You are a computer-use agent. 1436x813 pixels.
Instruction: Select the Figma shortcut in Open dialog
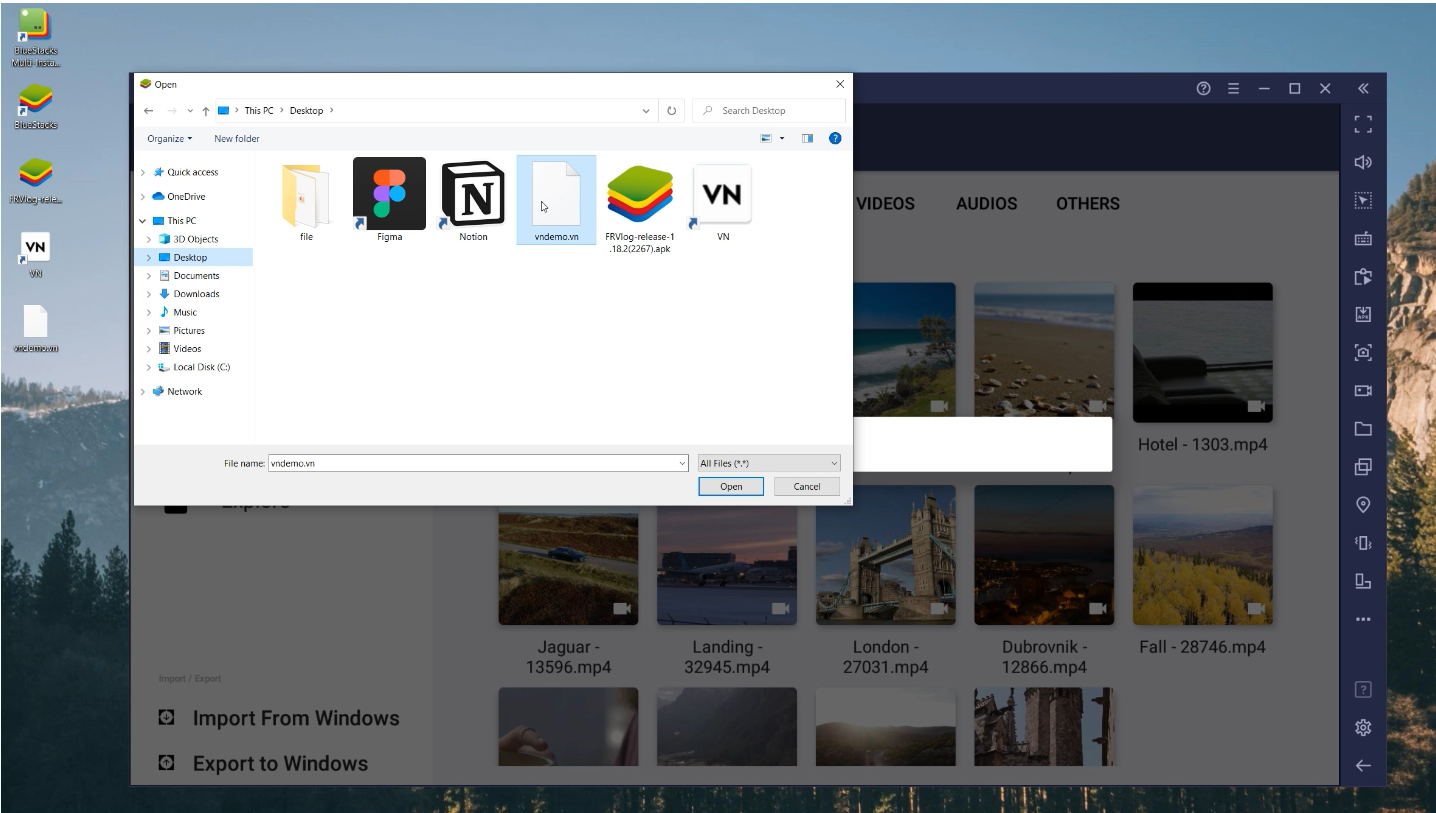click(389, 200)
